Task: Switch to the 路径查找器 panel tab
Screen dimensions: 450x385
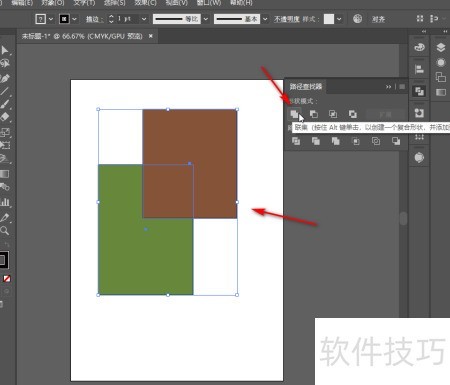Action: 306,87
